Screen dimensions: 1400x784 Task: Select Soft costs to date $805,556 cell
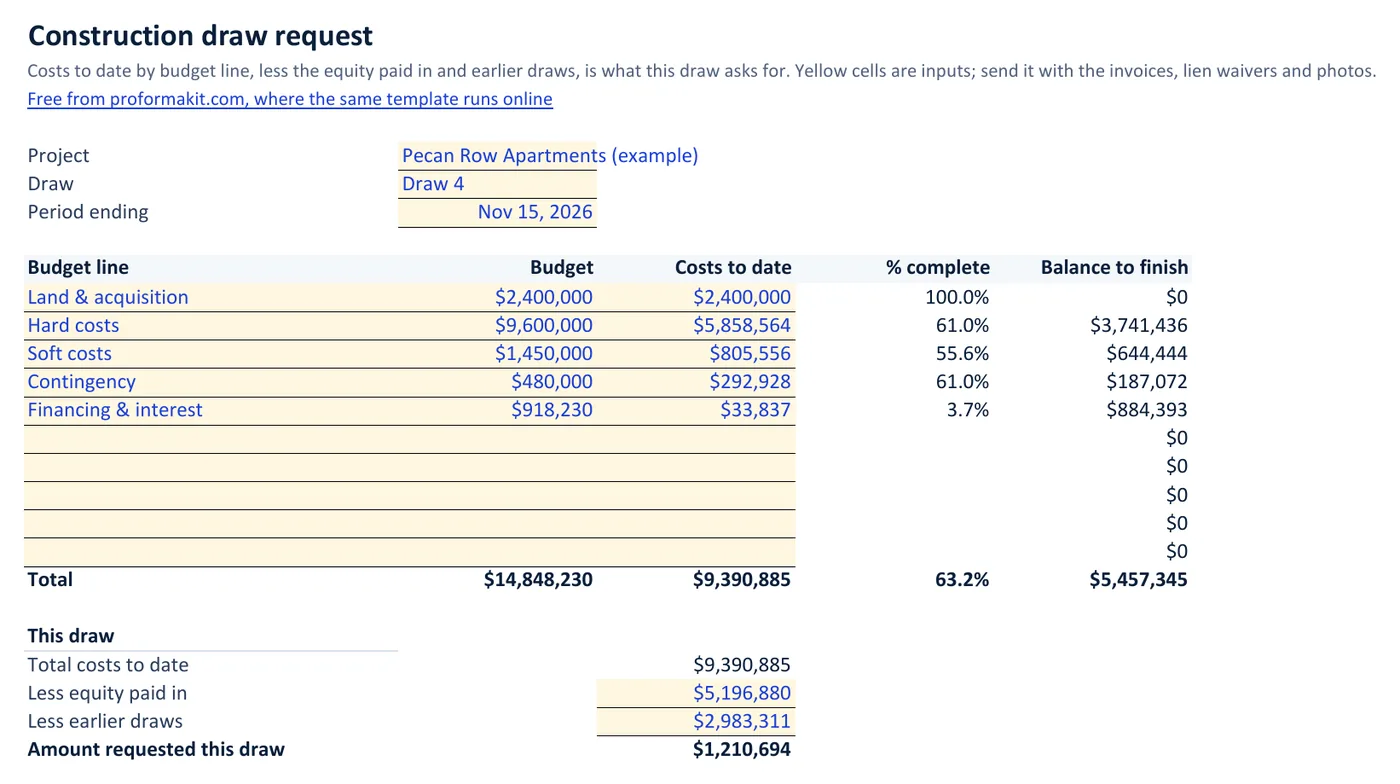(696, 353)
